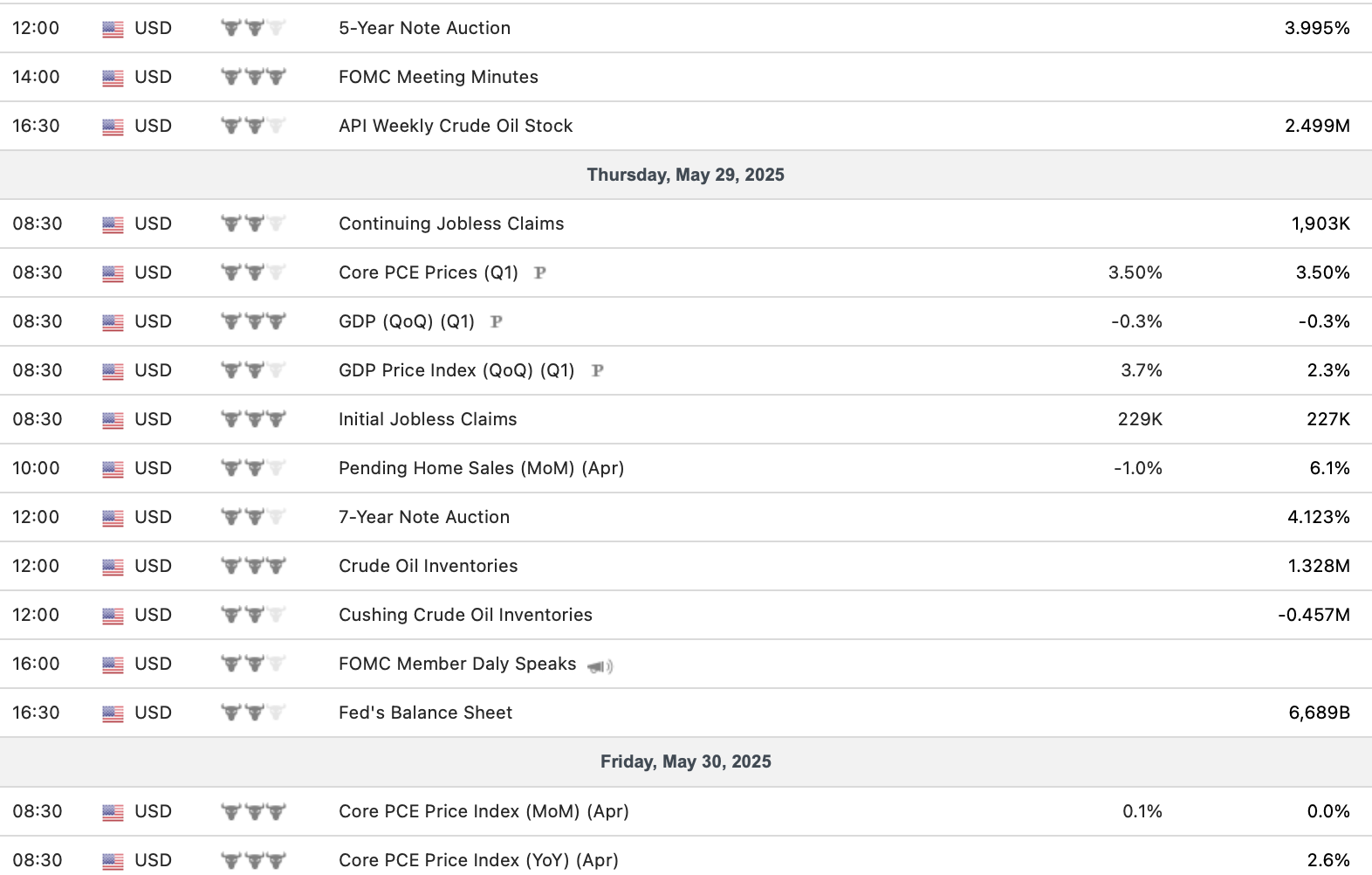Click the Friday, May 30, 2025 date header

click(685, 761)
